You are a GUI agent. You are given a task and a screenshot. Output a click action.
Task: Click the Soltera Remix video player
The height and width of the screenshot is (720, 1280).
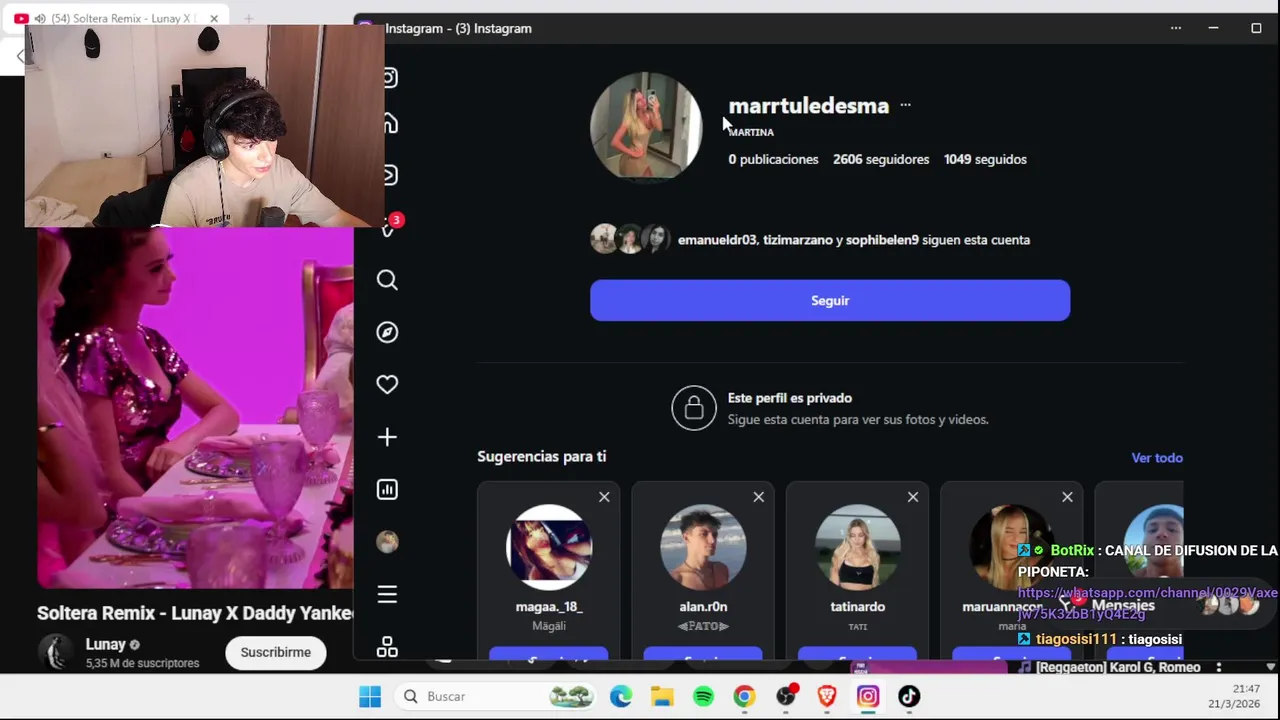(x=195, y=408)
